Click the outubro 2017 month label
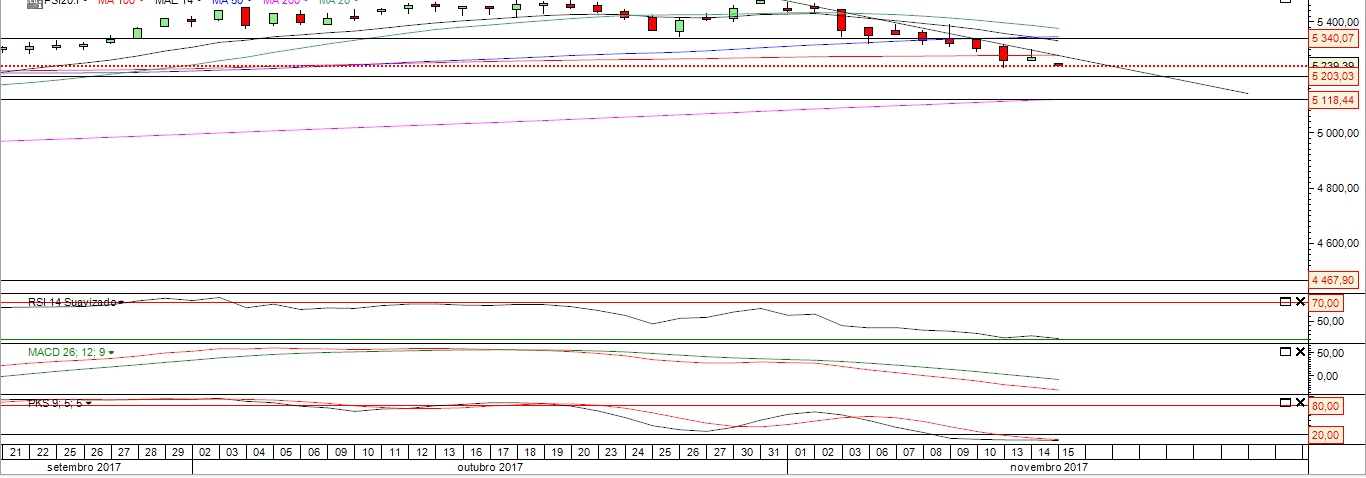1366x478 pixels. pyautogui.click(x=490, y=467)
